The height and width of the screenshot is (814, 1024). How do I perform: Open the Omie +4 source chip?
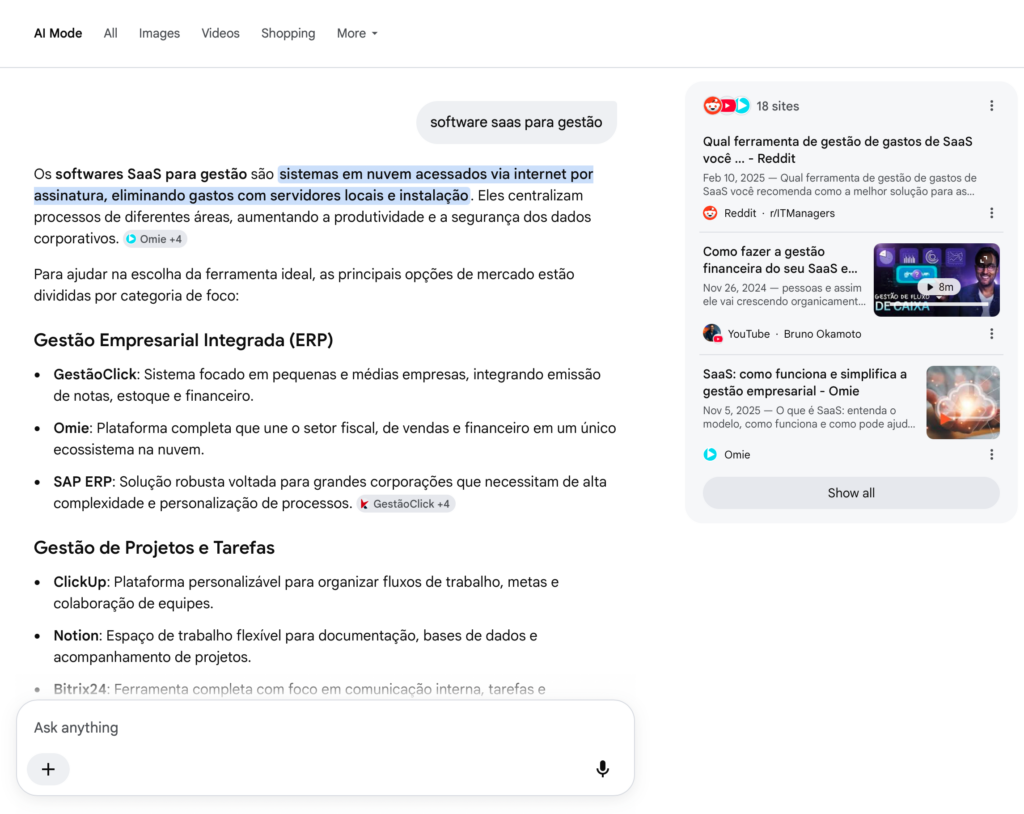[155, 239]
